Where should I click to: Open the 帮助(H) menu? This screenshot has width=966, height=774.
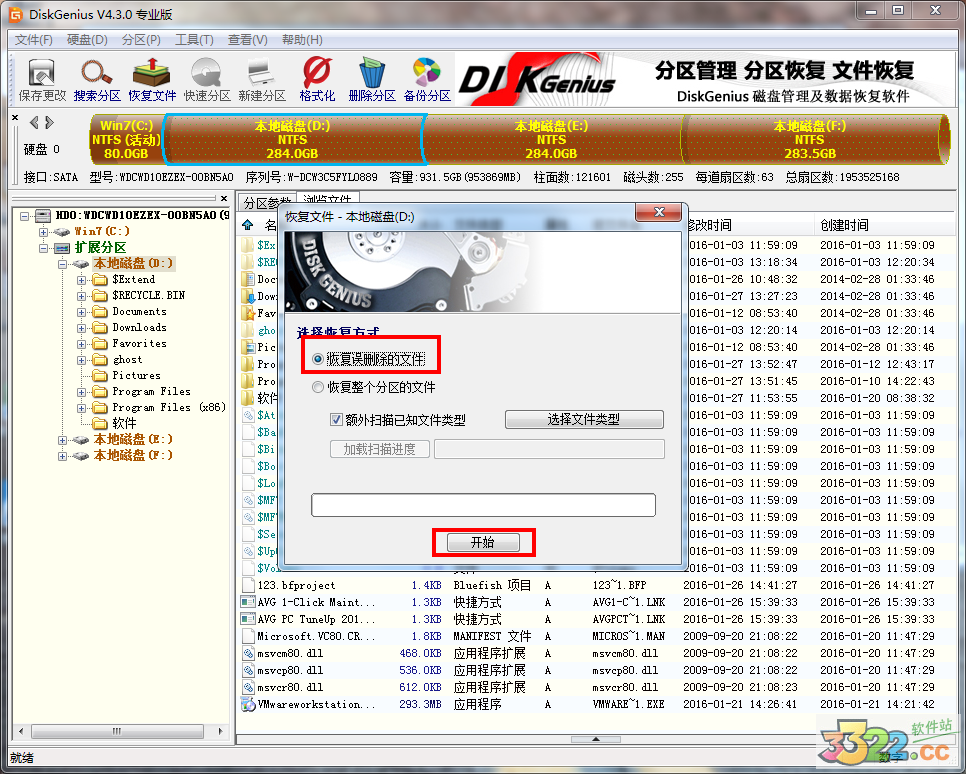pyautogui.click(x=302, y=40)
